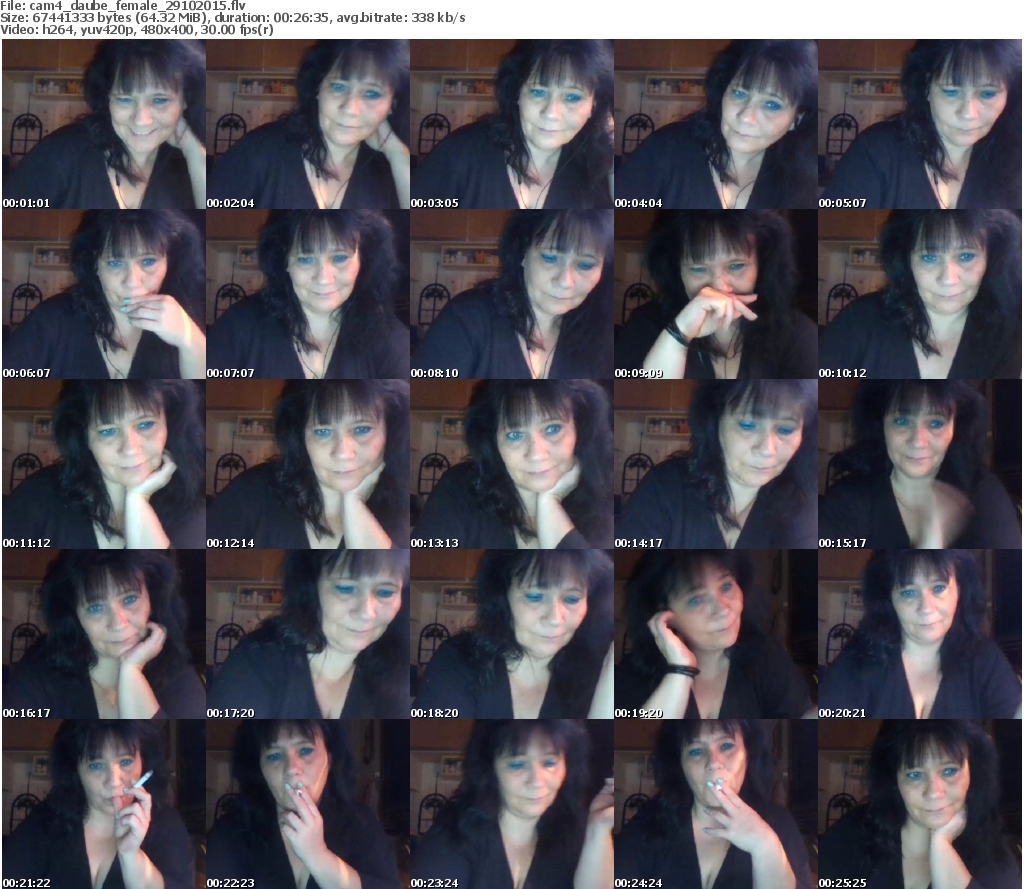1024x889 pixels.
Task: Pick the thumbnail frame stamped 00:13:13
Action: 512,464
